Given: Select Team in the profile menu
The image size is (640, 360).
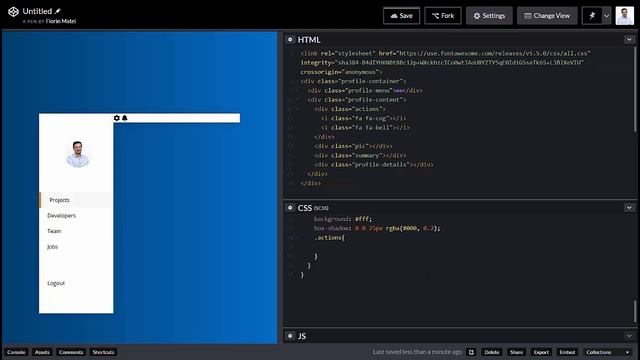Looking at the screenshot, I should [x=54, y=231].
